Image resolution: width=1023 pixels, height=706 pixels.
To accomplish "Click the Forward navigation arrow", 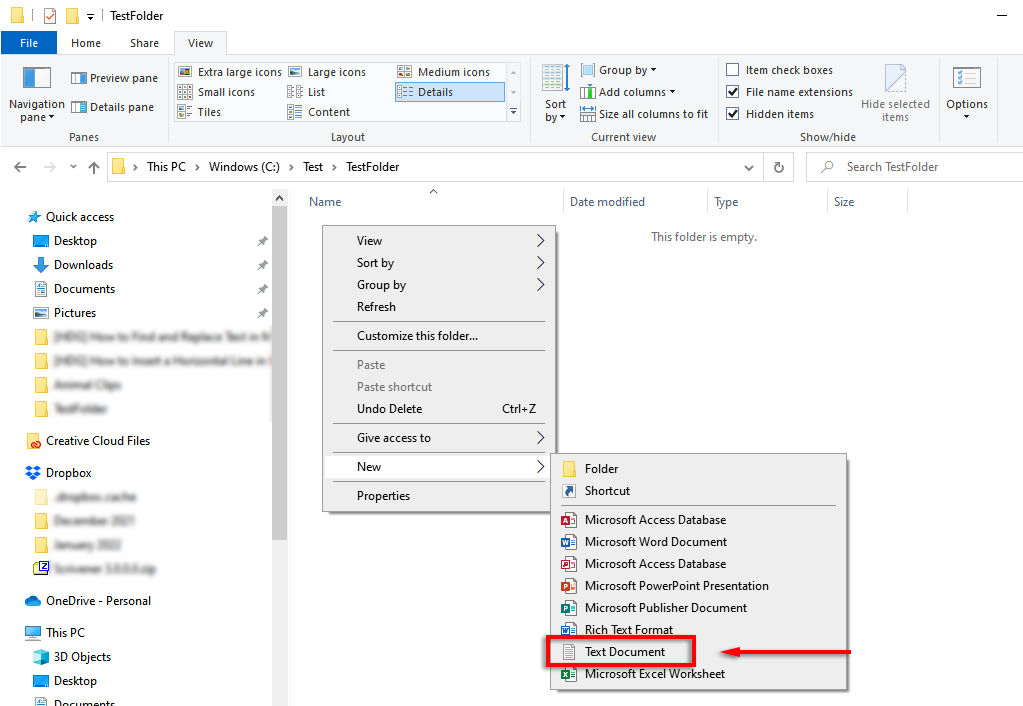I will tap(50, 167).
